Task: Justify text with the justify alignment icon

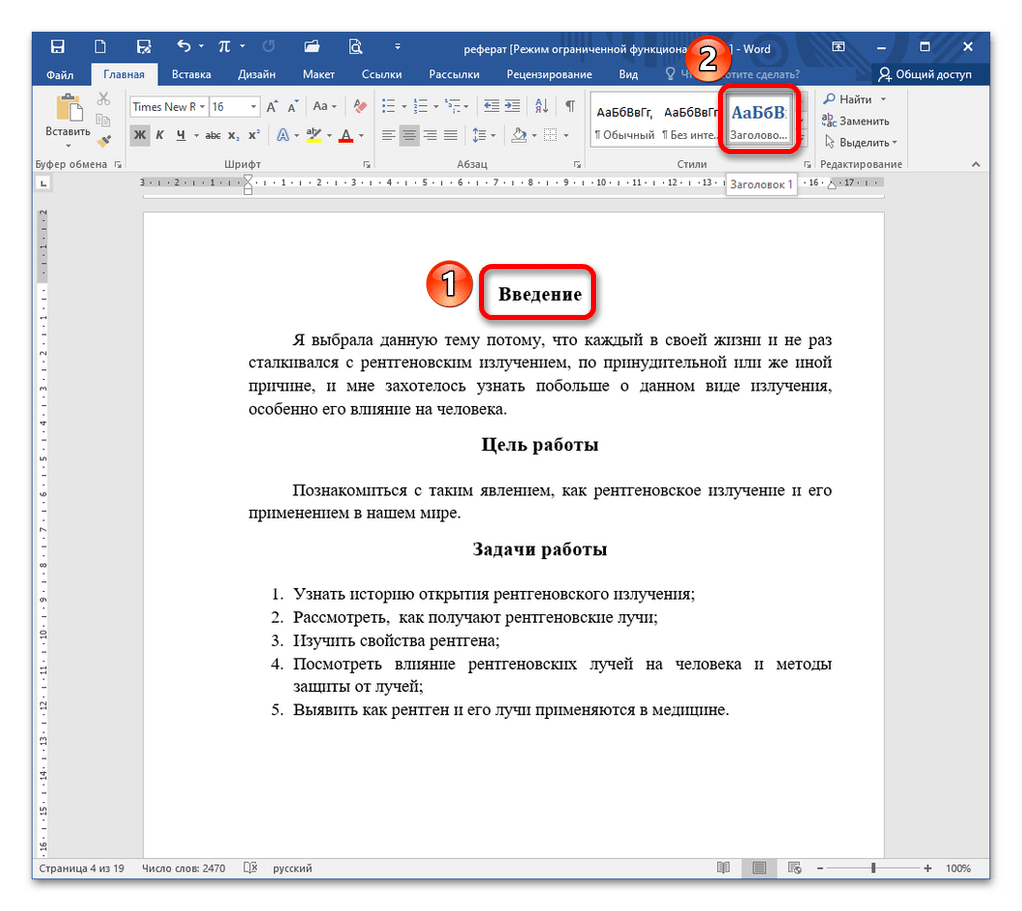Action: click(452, 135)
